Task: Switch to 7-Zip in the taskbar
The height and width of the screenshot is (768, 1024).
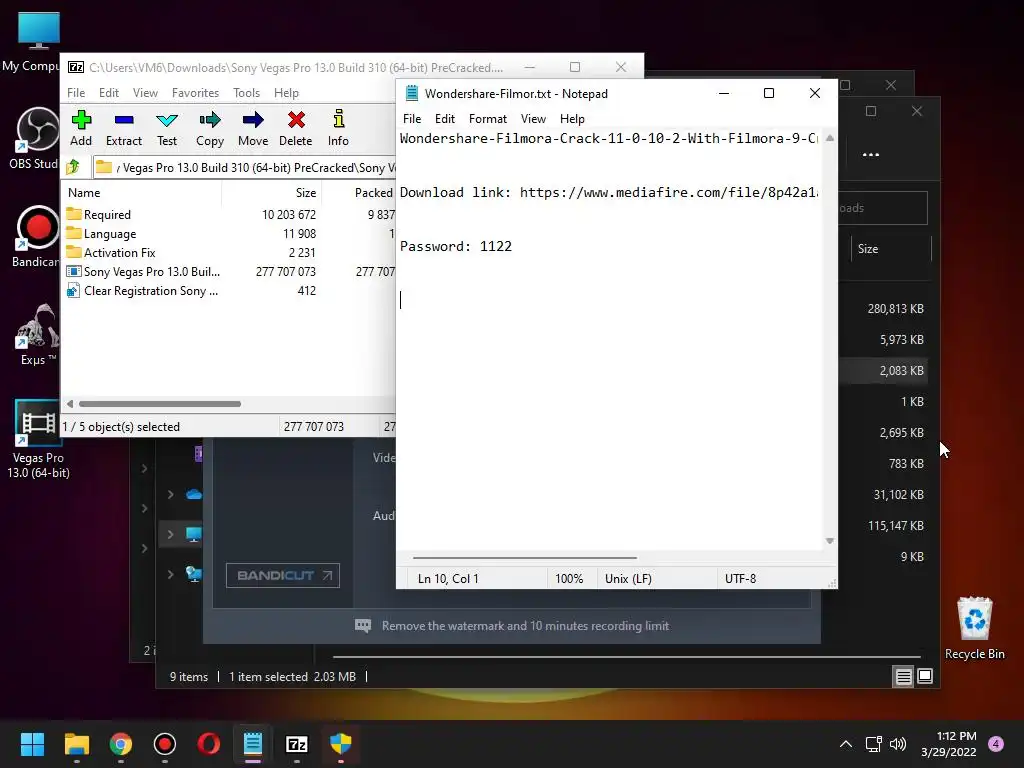Action: click(x=297, y=744)
